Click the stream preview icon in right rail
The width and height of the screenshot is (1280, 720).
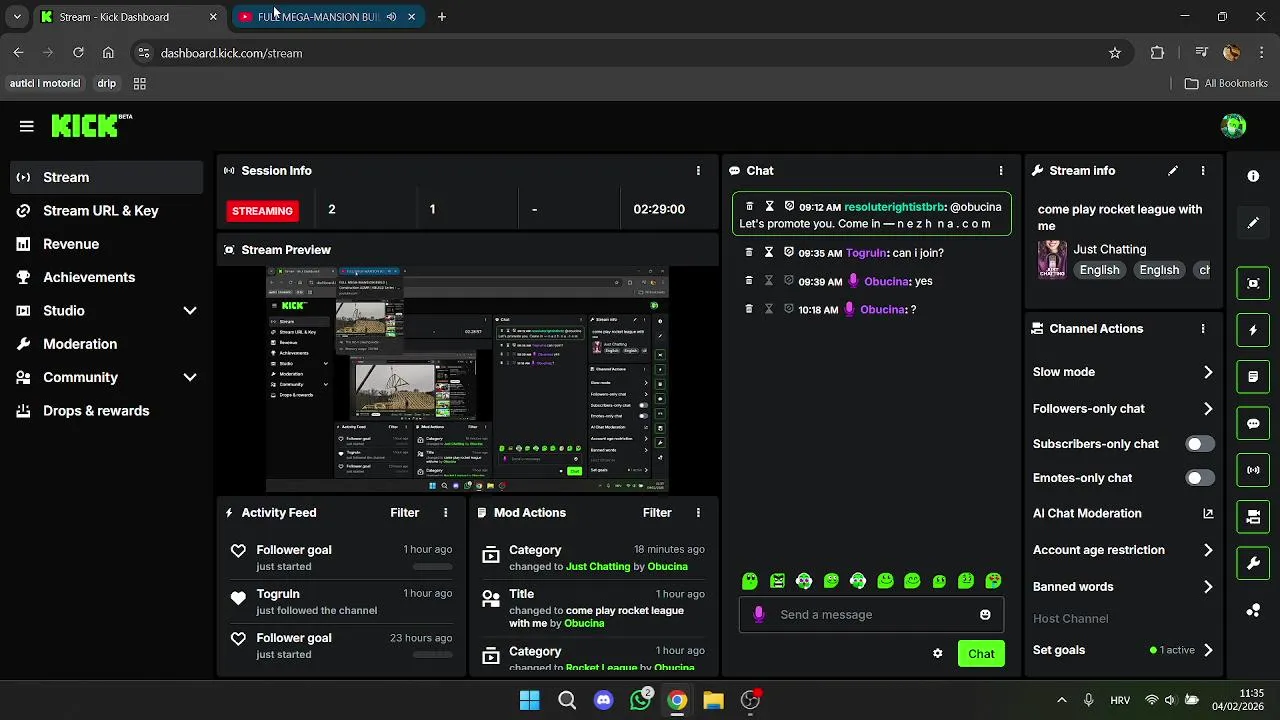[x=1253, y=283]
